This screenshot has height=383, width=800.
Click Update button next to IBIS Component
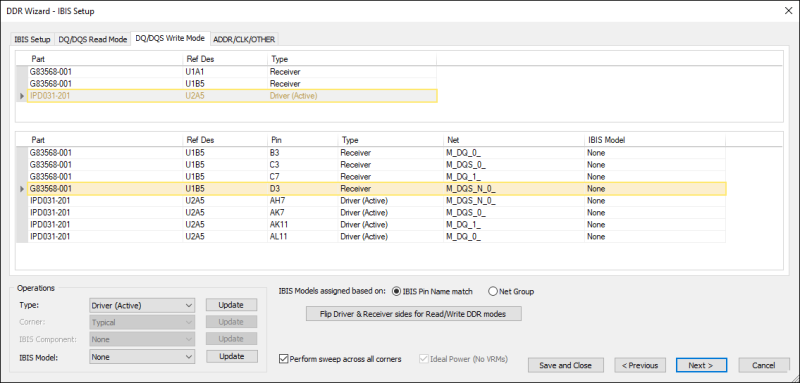[x=232, y=339]
